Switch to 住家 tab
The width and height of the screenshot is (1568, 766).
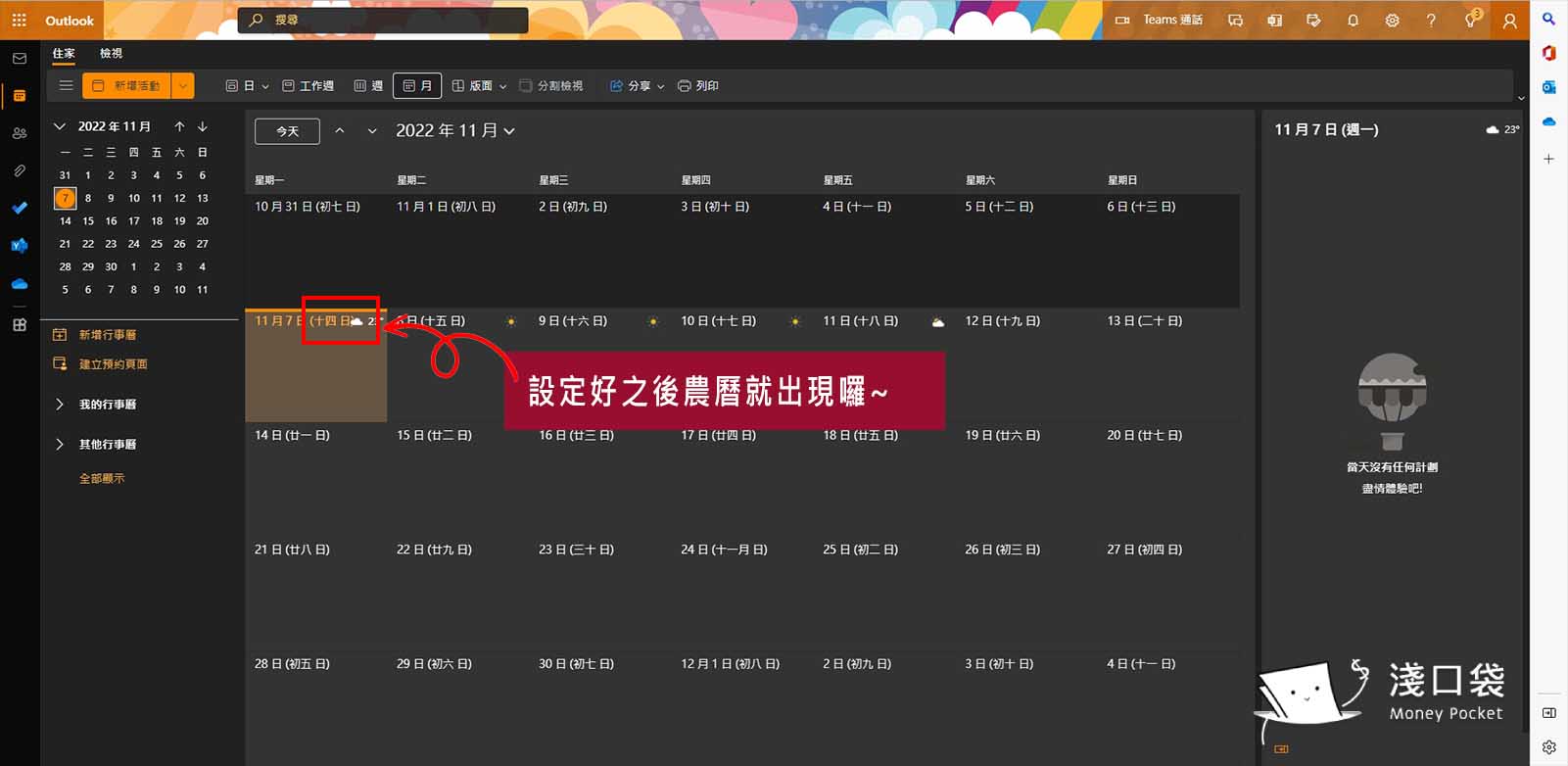point(64,54)
